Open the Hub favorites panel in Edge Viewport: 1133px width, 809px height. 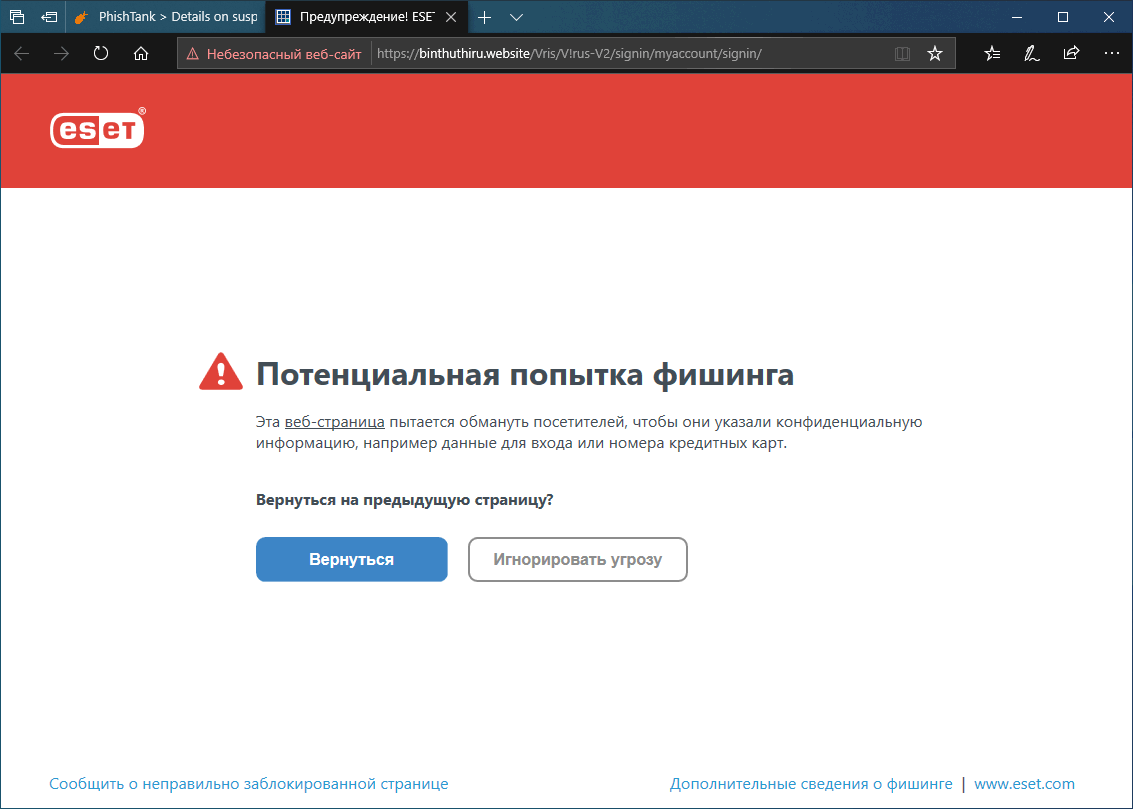[991, 53]
